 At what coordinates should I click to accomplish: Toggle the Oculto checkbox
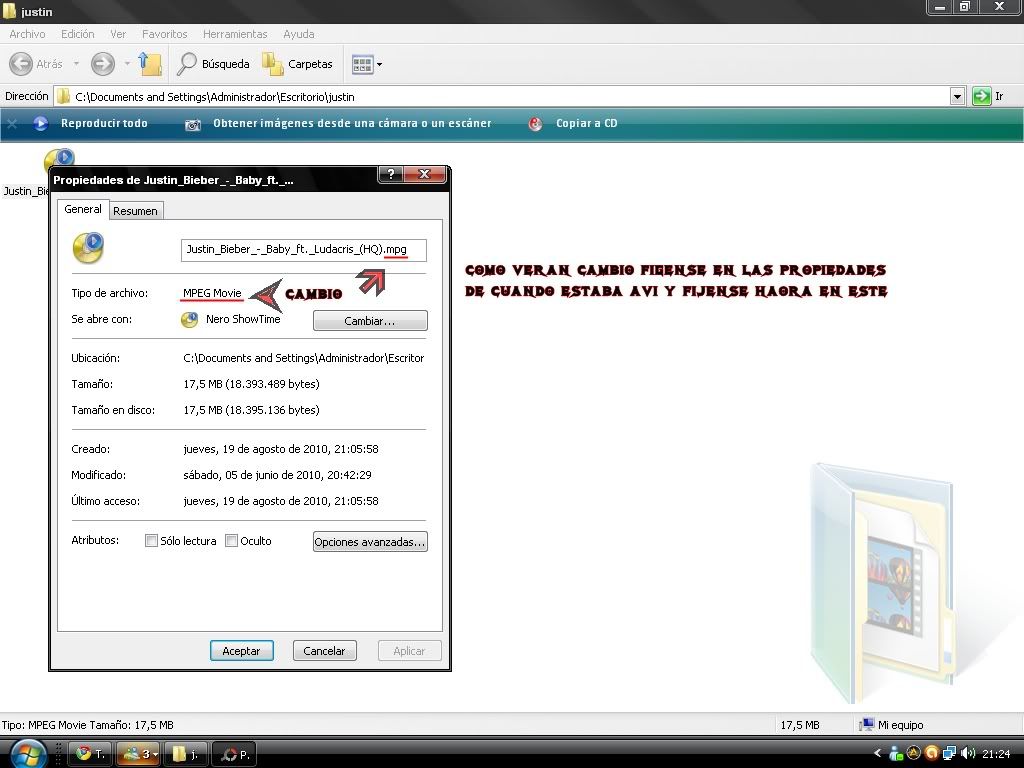click(x=231, y=541)
